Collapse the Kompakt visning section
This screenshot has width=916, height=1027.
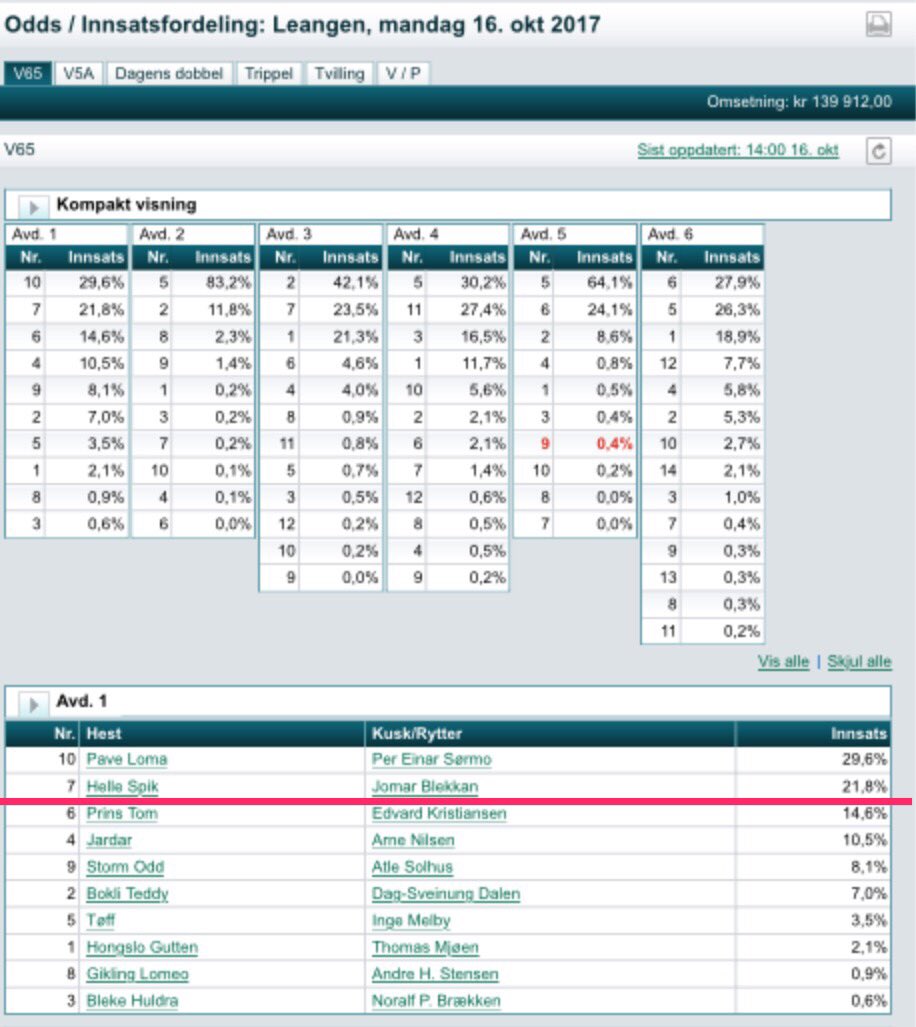click(33, 206)
